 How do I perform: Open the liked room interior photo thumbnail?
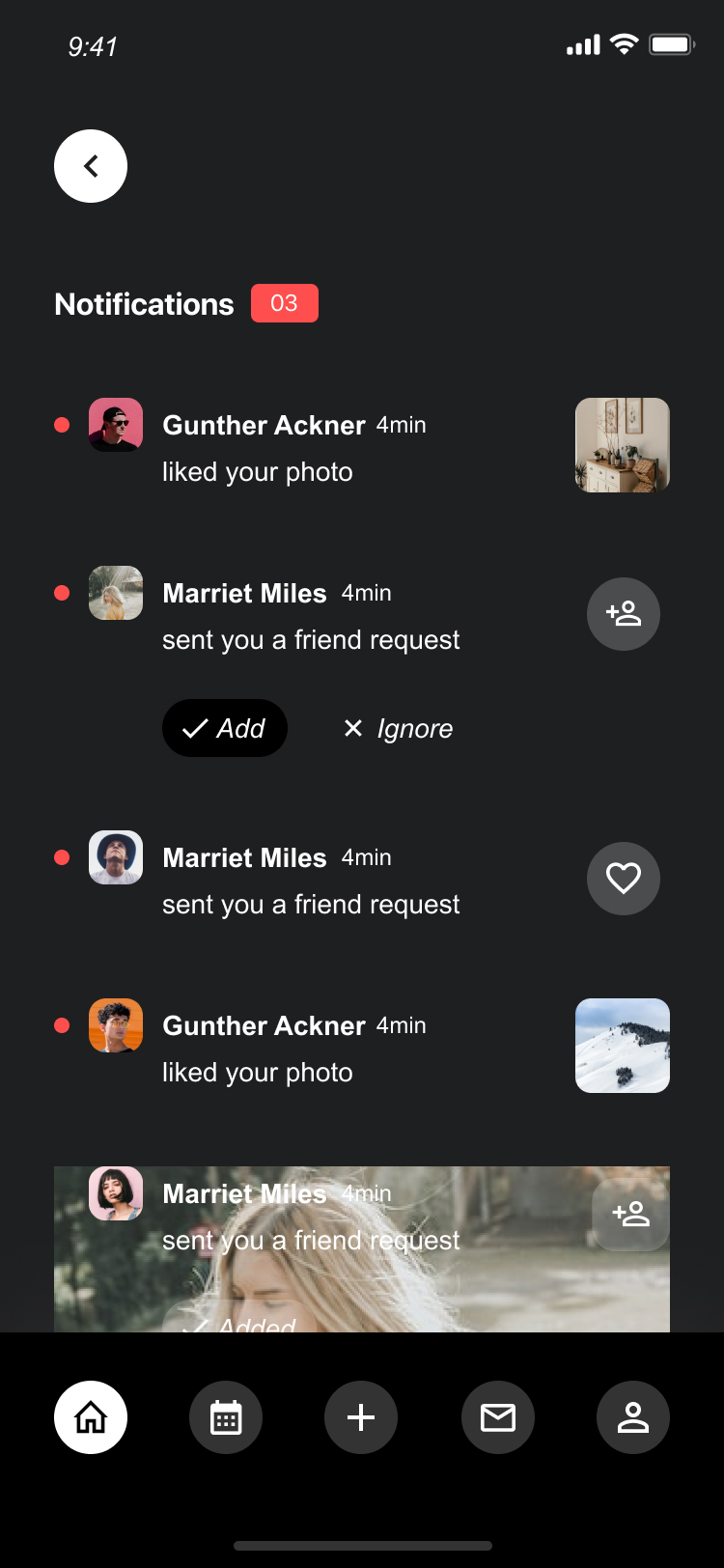(x=623, y=445)
